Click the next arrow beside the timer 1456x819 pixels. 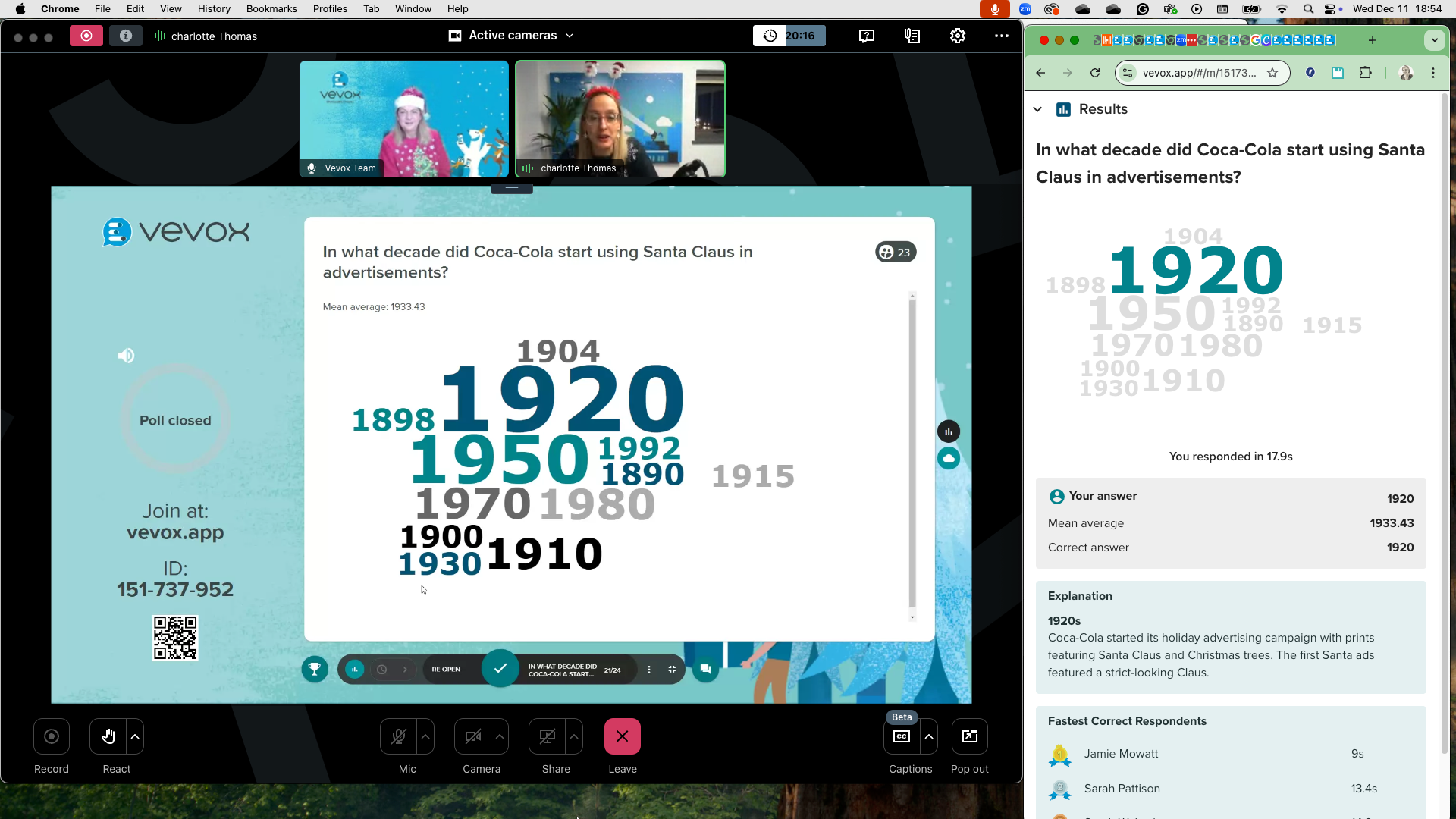coord(405,670)
